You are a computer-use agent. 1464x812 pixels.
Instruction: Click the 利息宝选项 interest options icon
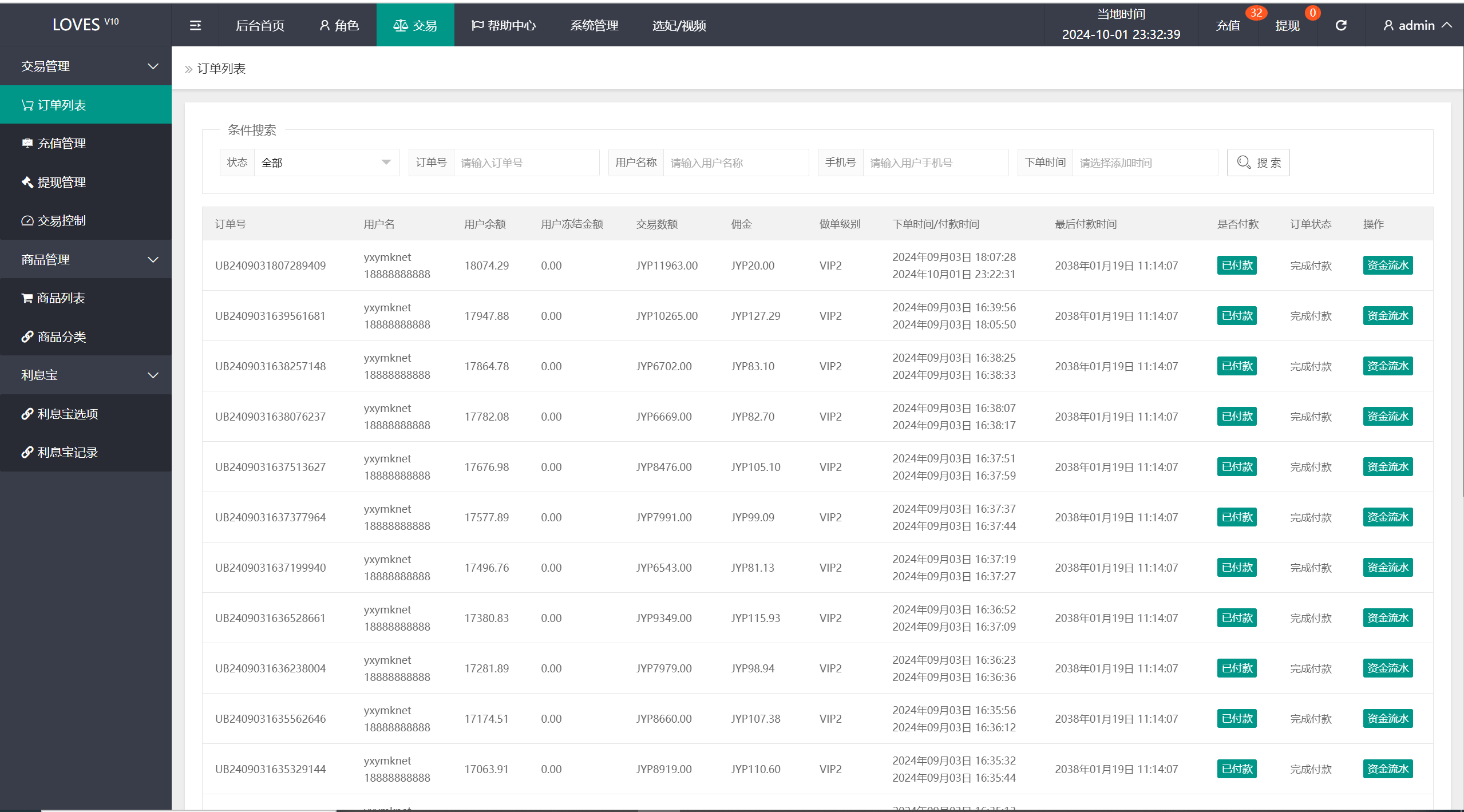click(x=27, y=413)
